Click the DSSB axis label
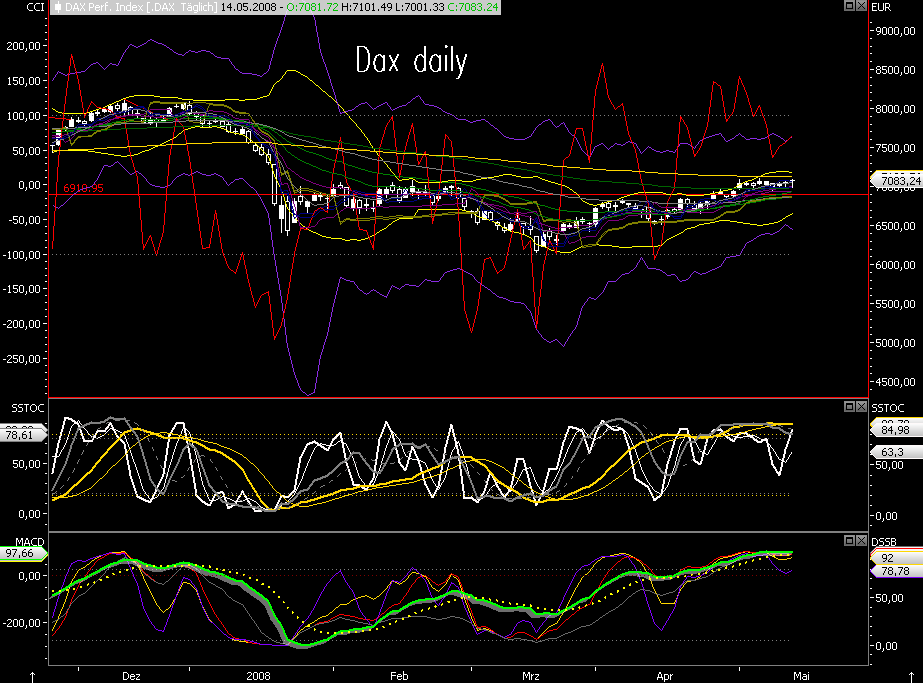The height and width of the screenshot is (683, 923). point(884,542)
